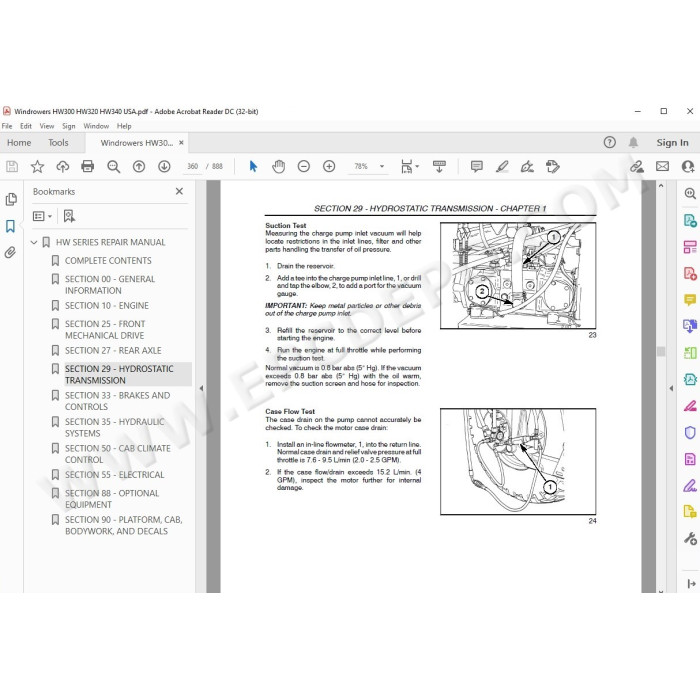The image size is (700, 700).
Task: Close the Windrowers HW30... document tab
Action: tap(181, 143)
